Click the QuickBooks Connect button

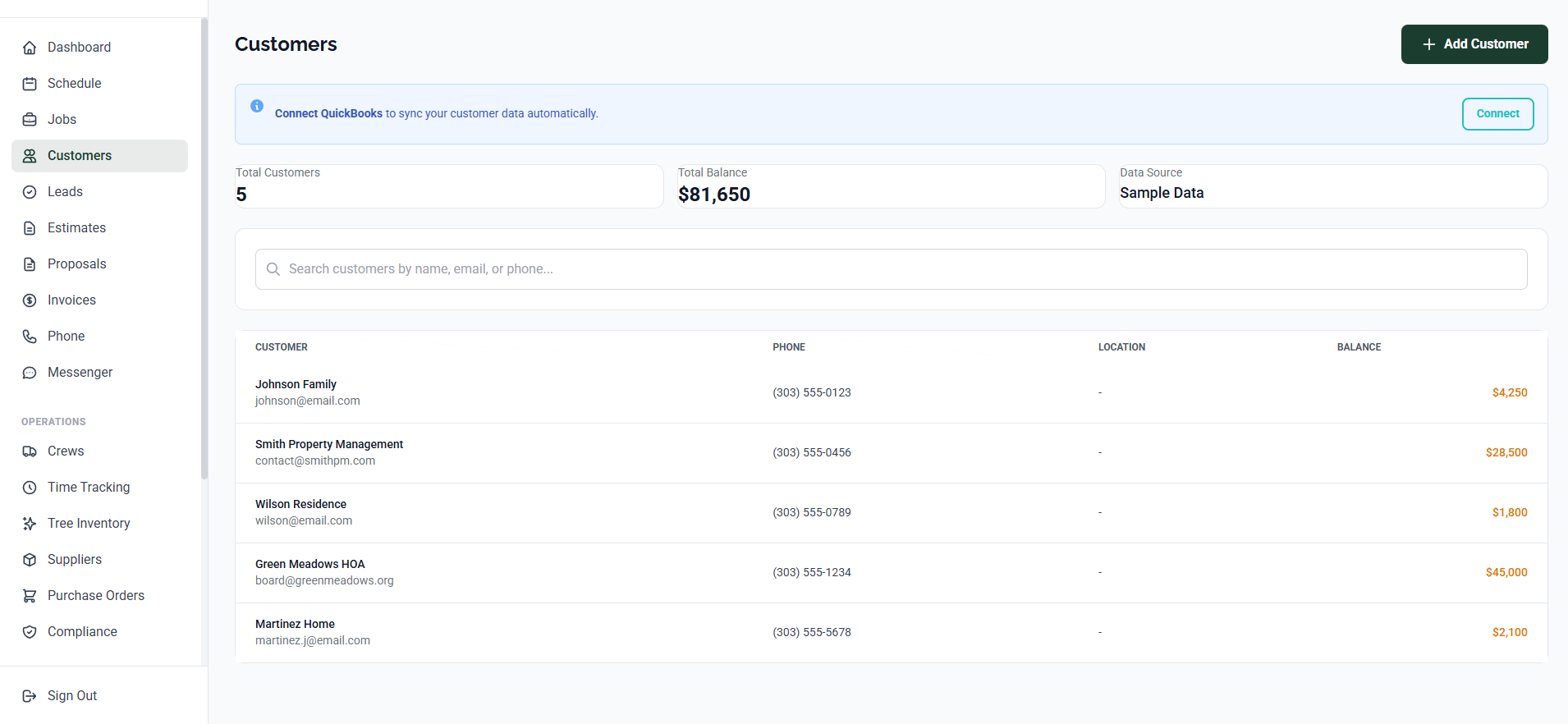[x=1497, y=114]
